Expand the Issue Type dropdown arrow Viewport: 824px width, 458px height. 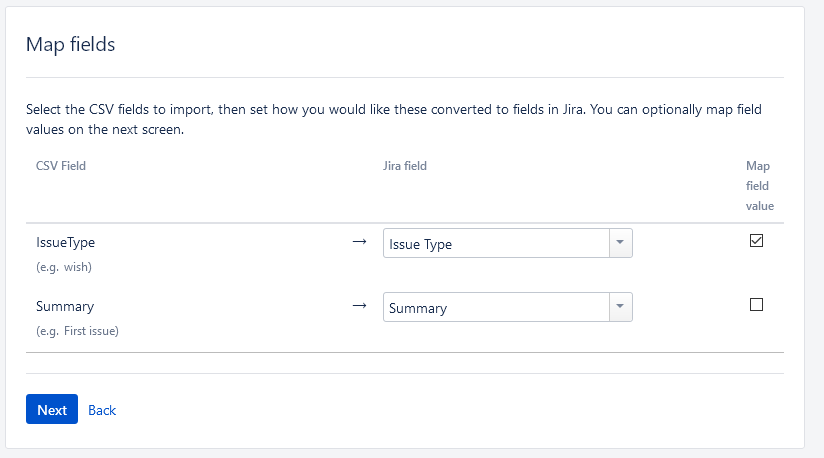tap(620, 244)
